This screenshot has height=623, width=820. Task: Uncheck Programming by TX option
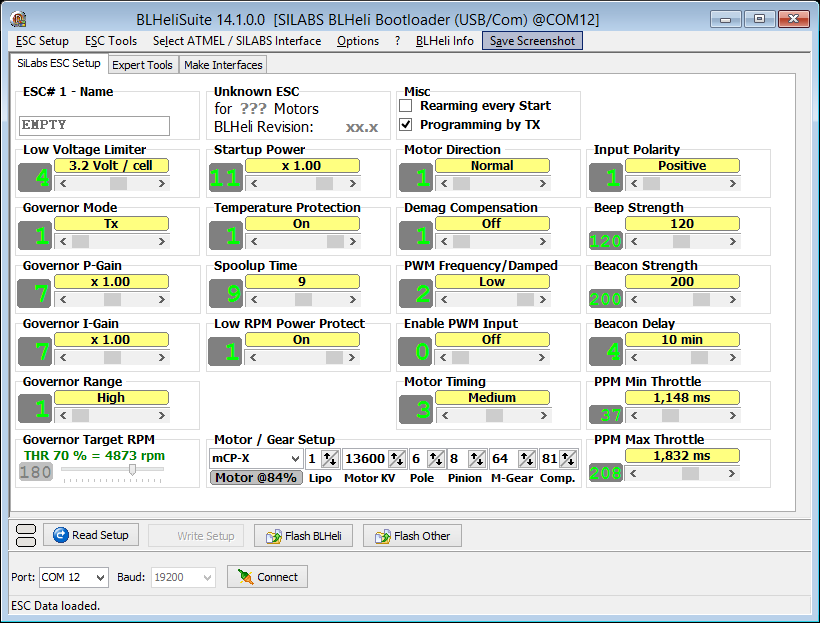(406, 125)
